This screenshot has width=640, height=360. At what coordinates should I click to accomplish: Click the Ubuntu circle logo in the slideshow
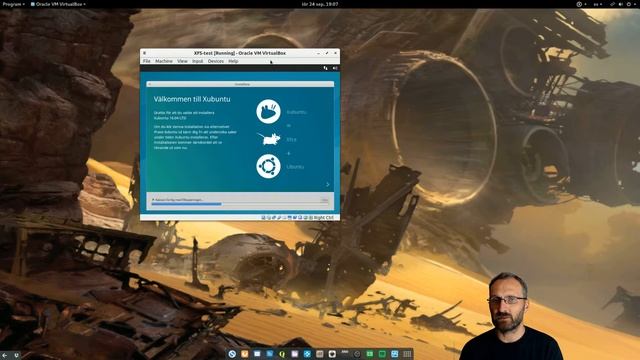coord(268,166)
